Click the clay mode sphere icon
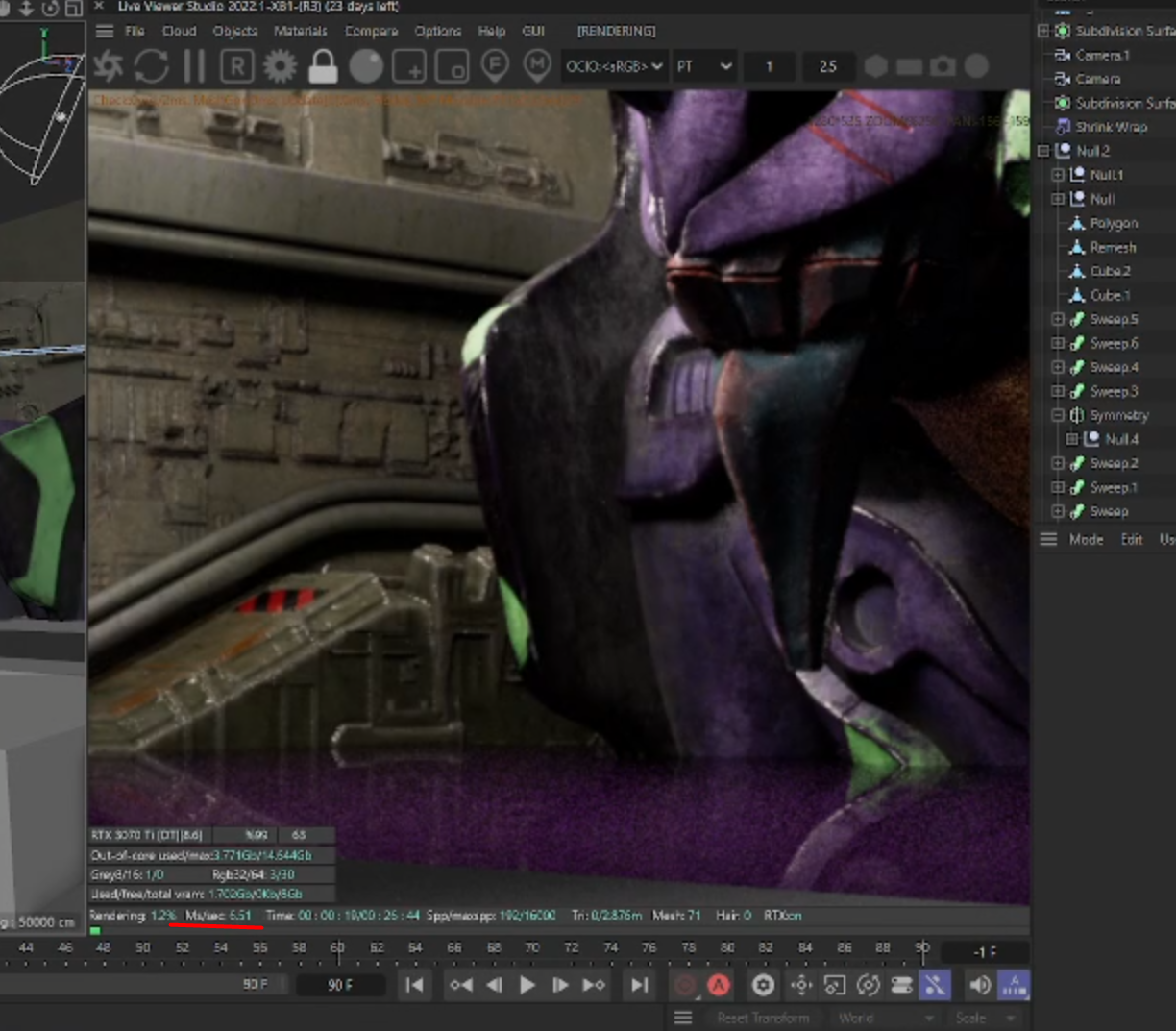 [366, 66]
